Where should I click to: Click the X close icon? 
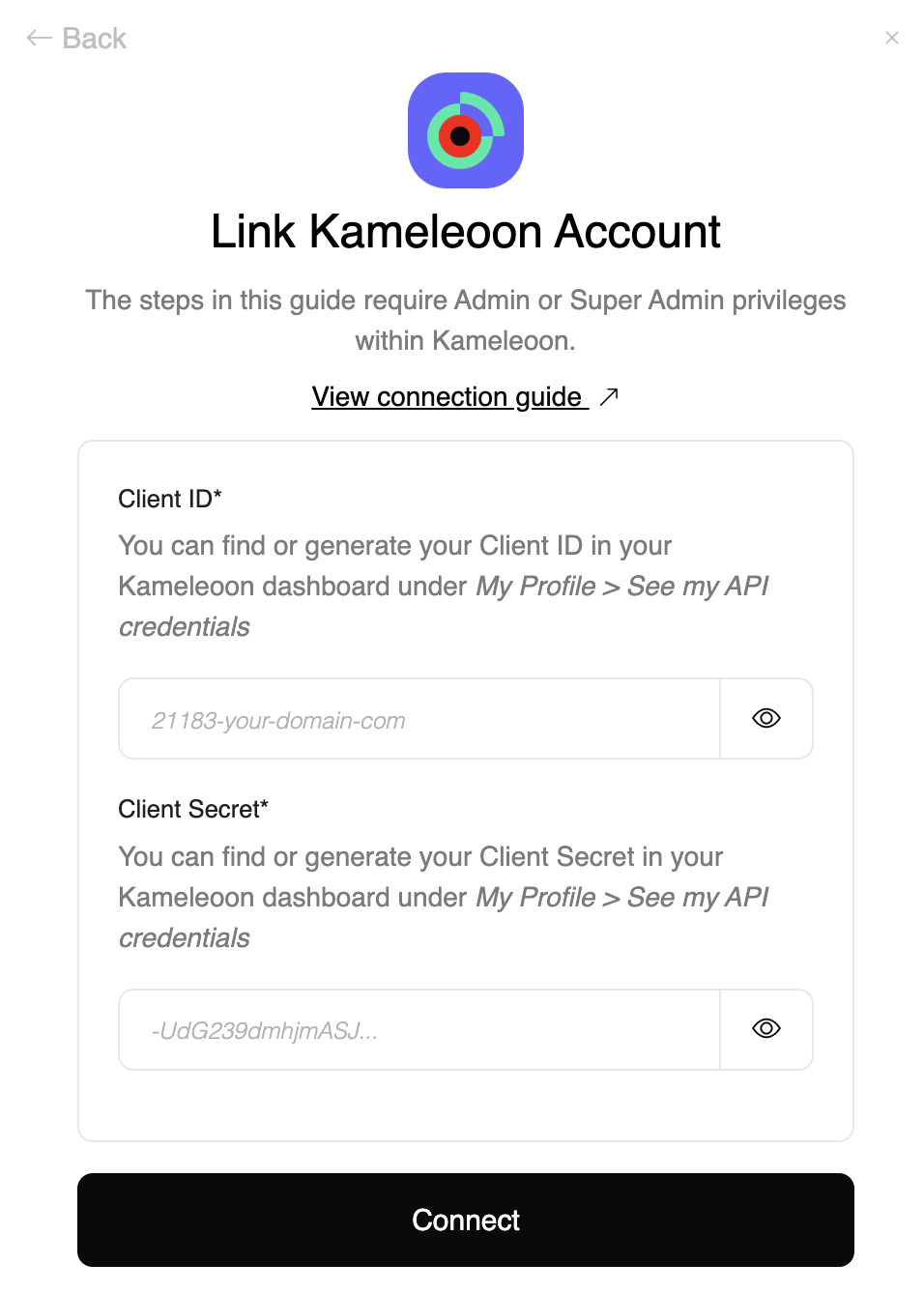pos(892,38)
